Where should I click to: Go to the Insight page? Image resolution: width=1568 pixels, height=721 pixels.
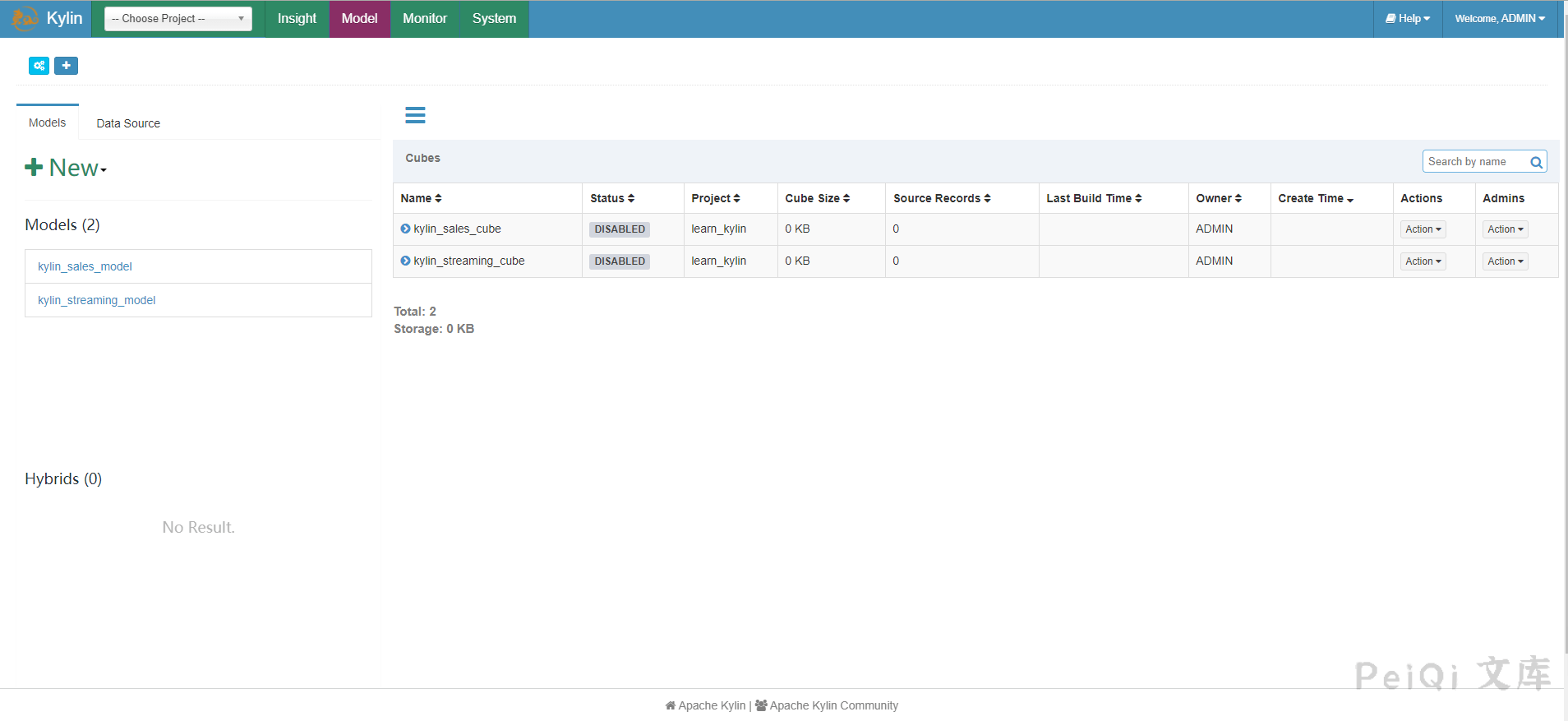tap(297, 18)
